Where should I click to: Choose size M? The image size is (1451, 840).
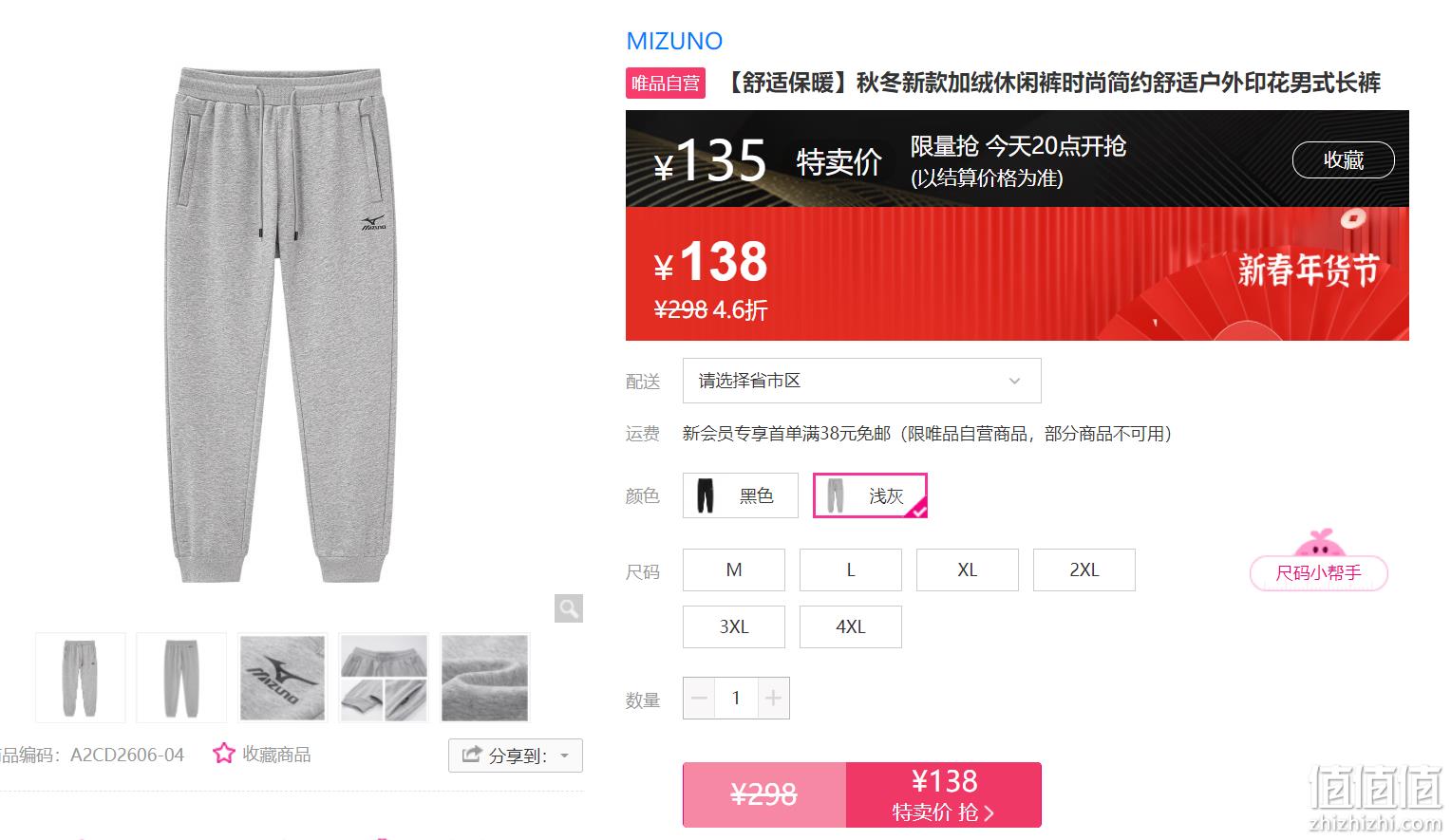point(734,569)
